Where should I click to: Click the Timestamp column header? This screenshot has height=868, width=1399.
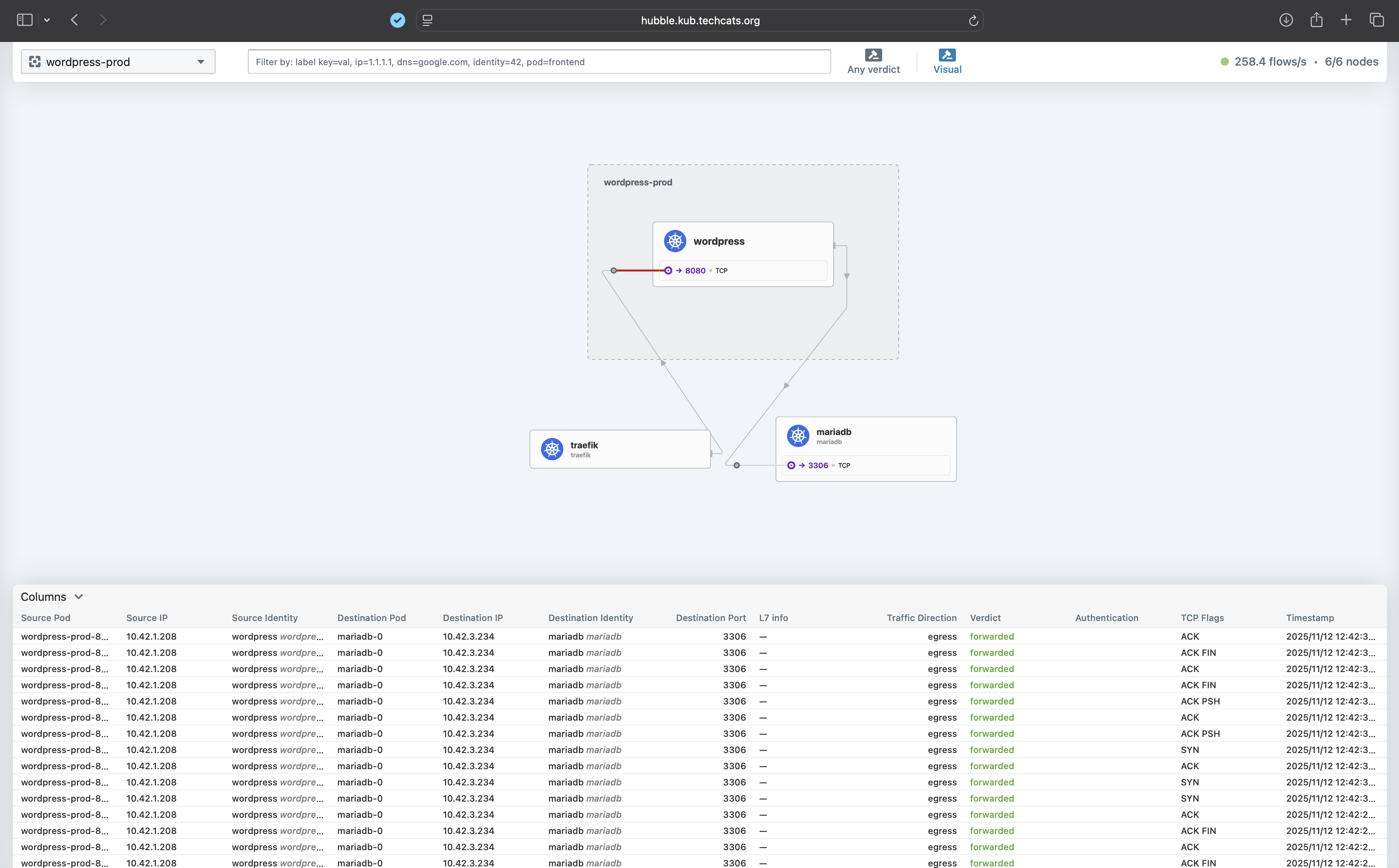[1309, 618]
